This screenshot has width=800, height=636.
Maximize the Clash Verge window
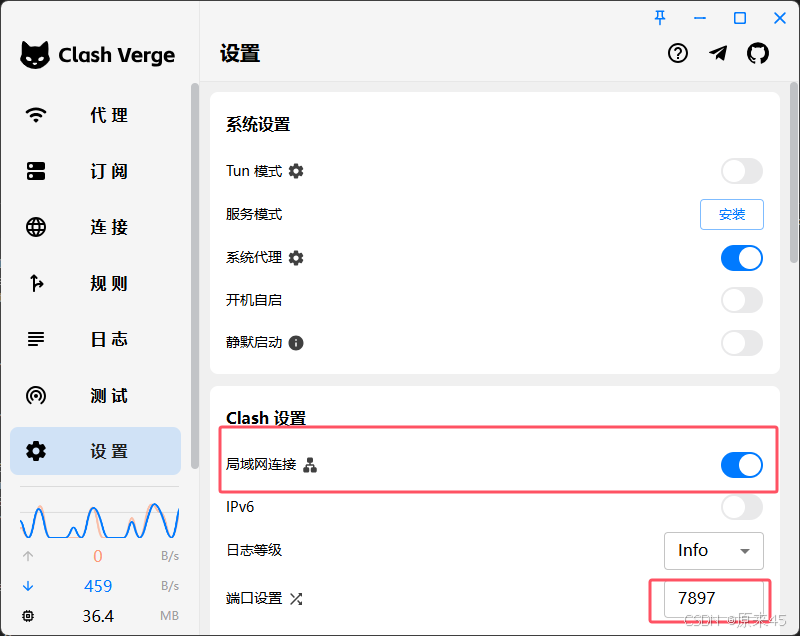point(740,18)
